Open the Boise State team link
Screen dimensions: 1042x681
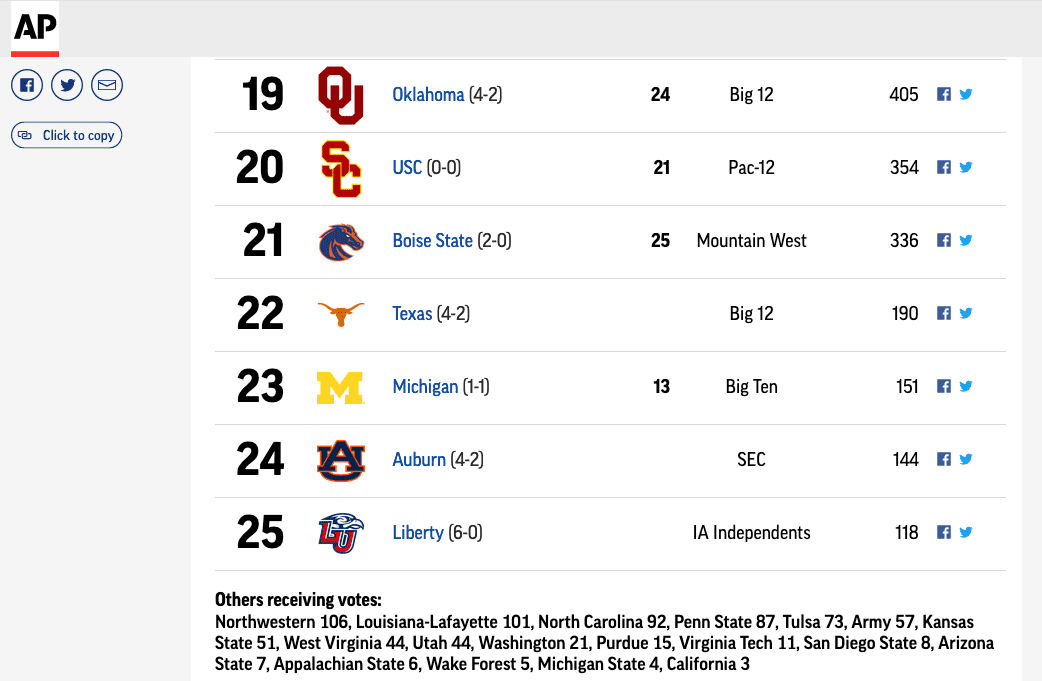tap(433, 240)
